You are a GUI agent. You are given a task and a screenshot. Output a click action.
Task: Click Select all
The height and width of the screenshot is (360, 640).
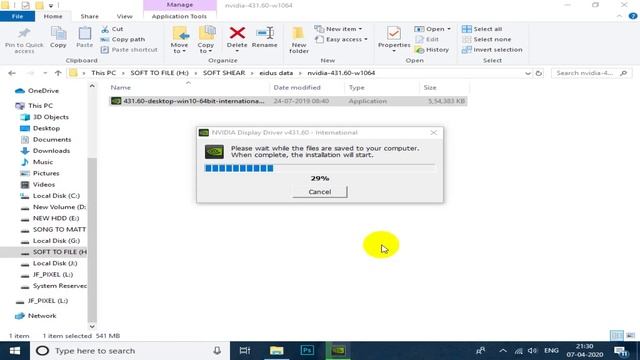click(x=482, y=29)
